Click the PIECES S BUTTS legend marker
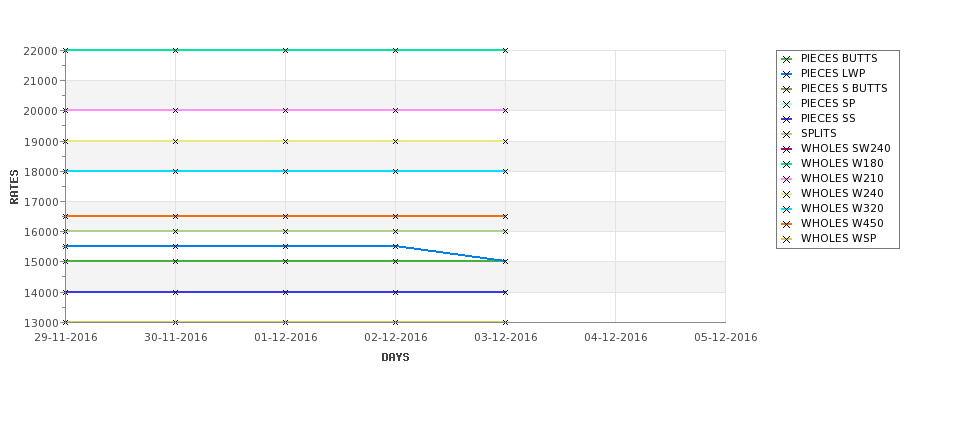 pos(787,89)
